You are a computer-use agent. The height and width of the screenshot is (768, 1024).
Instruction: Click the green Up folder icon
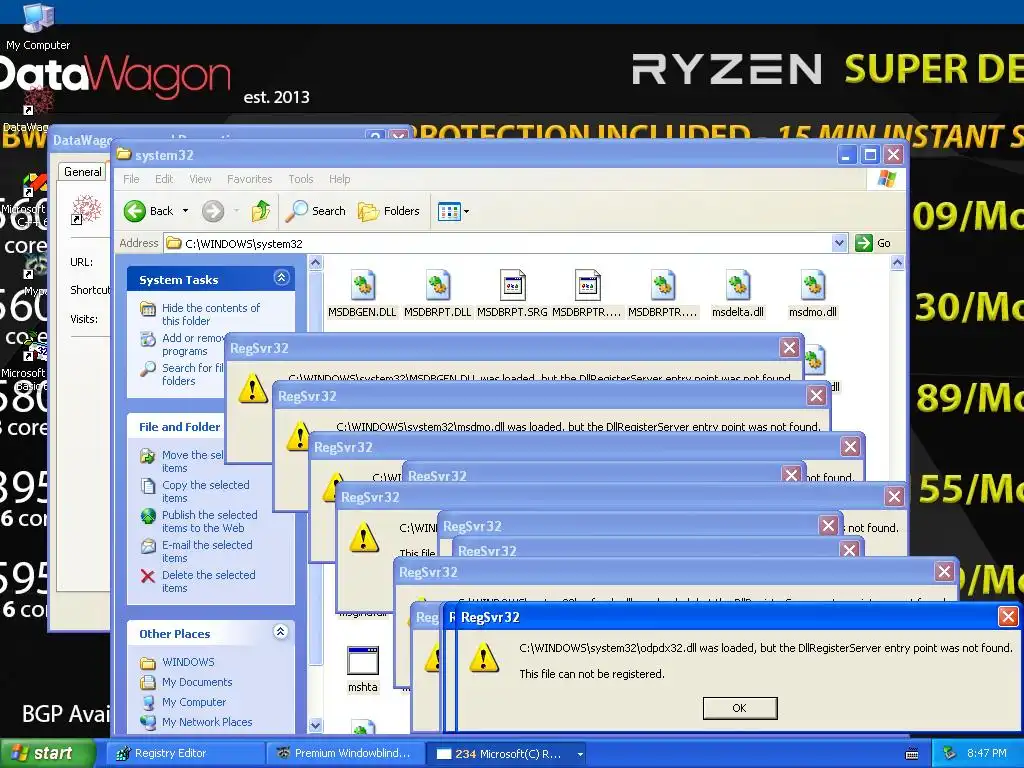click(x=261, y=211)
